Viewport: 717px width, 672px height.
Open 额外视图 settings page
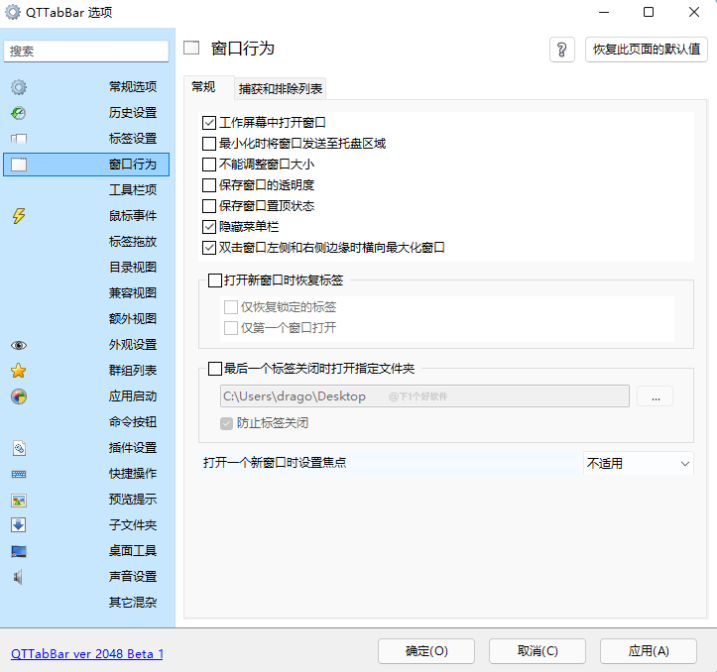[133, 319]
